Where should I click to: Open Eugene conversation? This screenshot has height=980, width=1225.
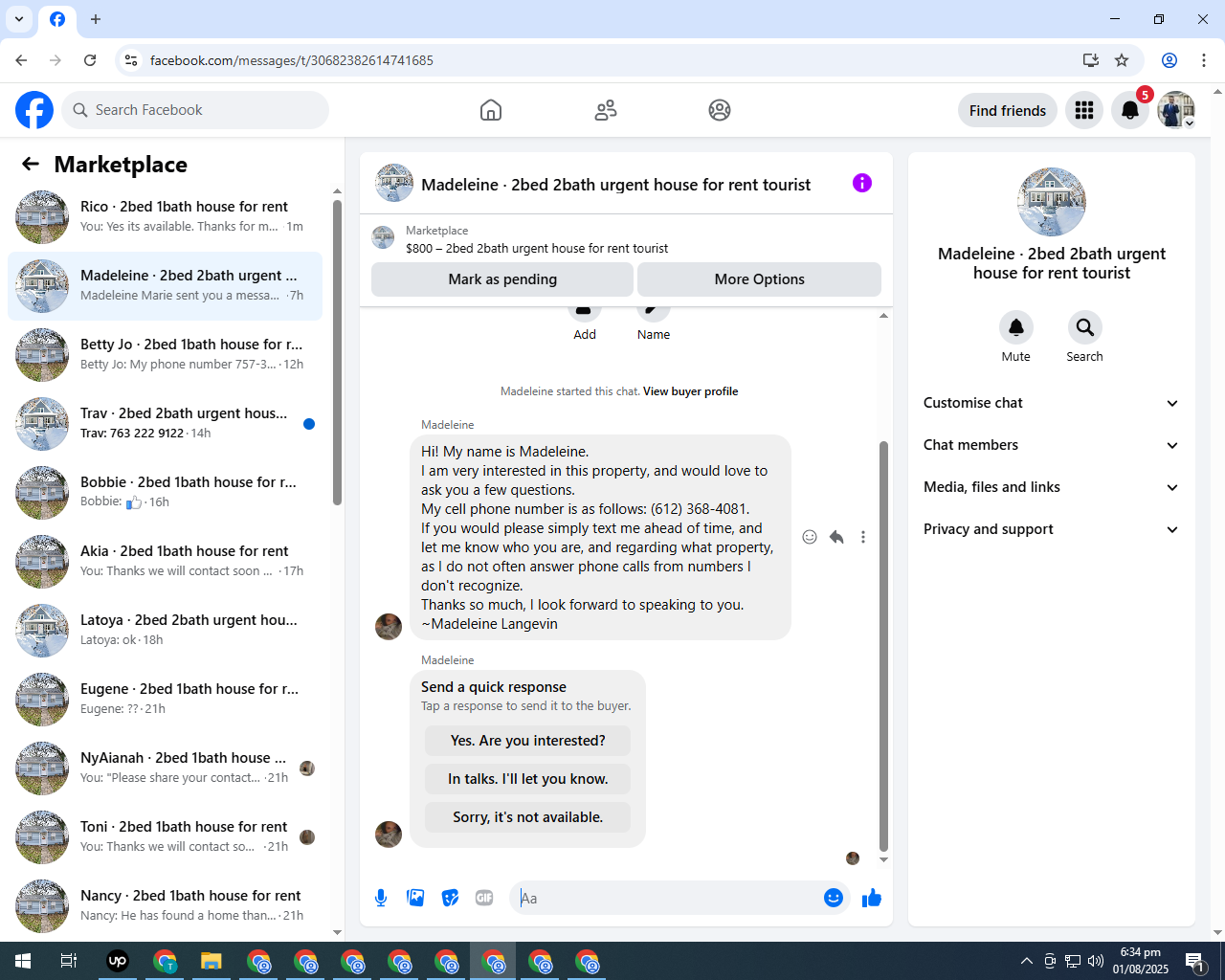pos(165,700)
